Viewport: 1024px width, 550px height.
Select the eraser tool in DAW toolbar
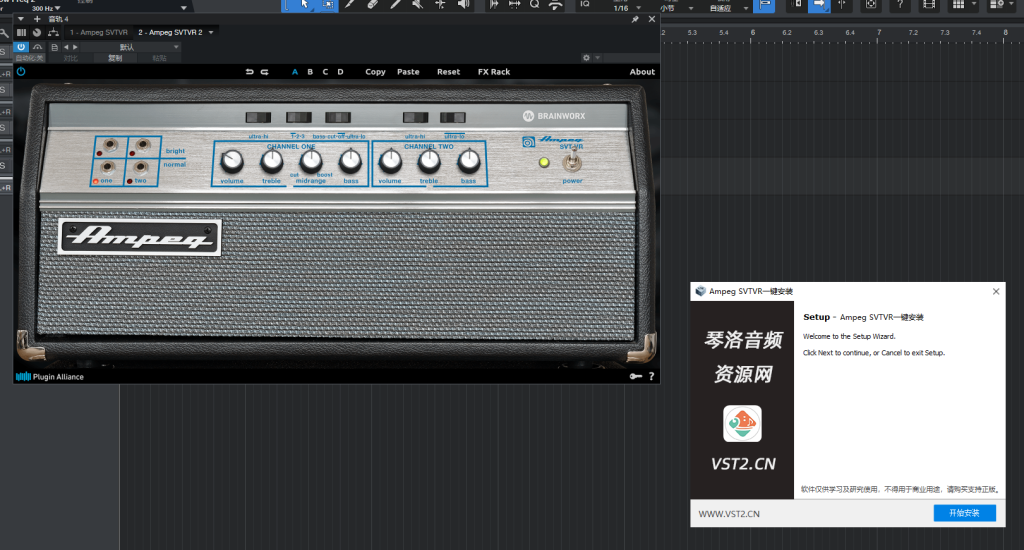point(372,5)
